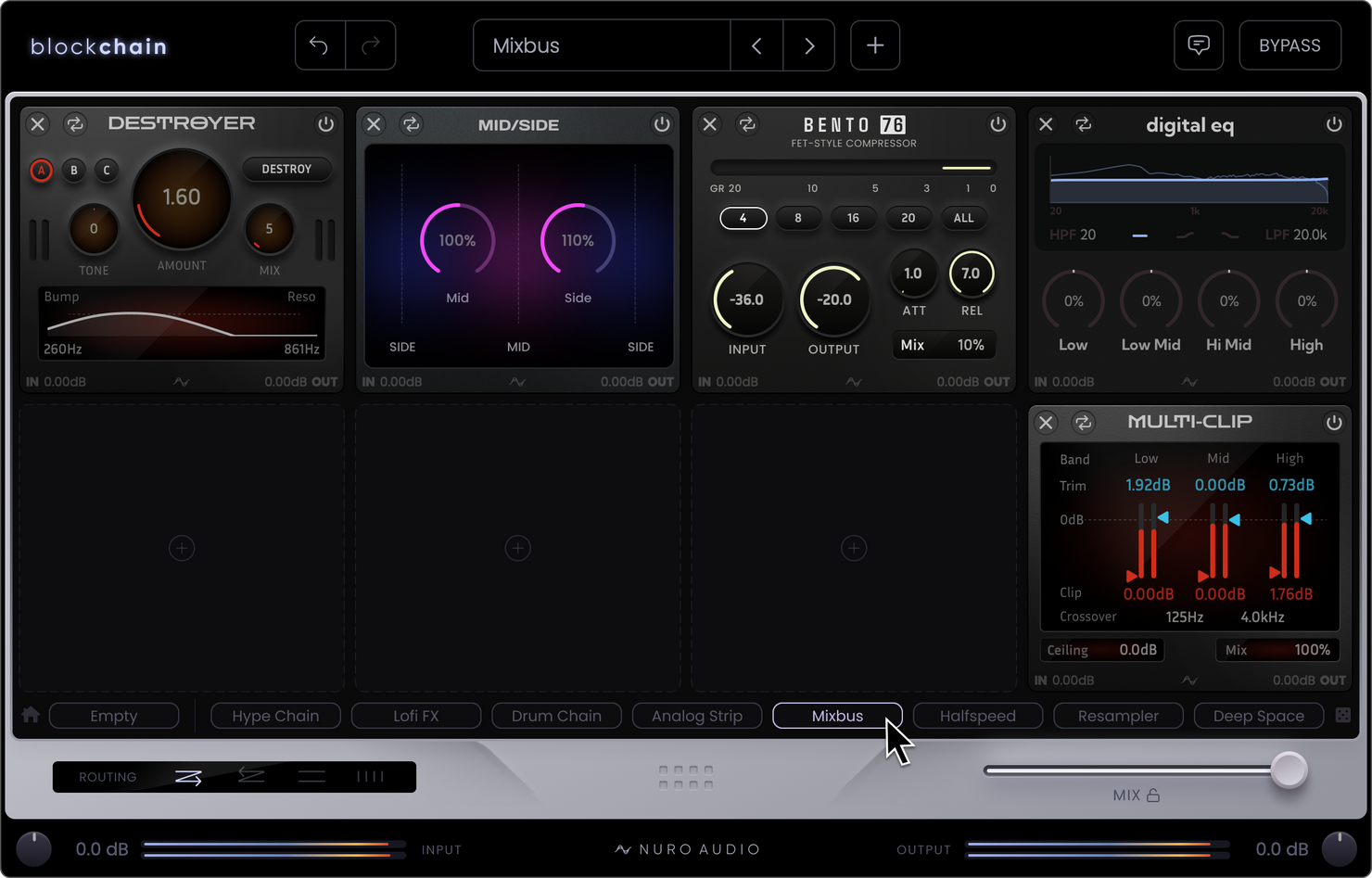
Task: Load the Analog Strip preset
Action: [x=697, y=716]
